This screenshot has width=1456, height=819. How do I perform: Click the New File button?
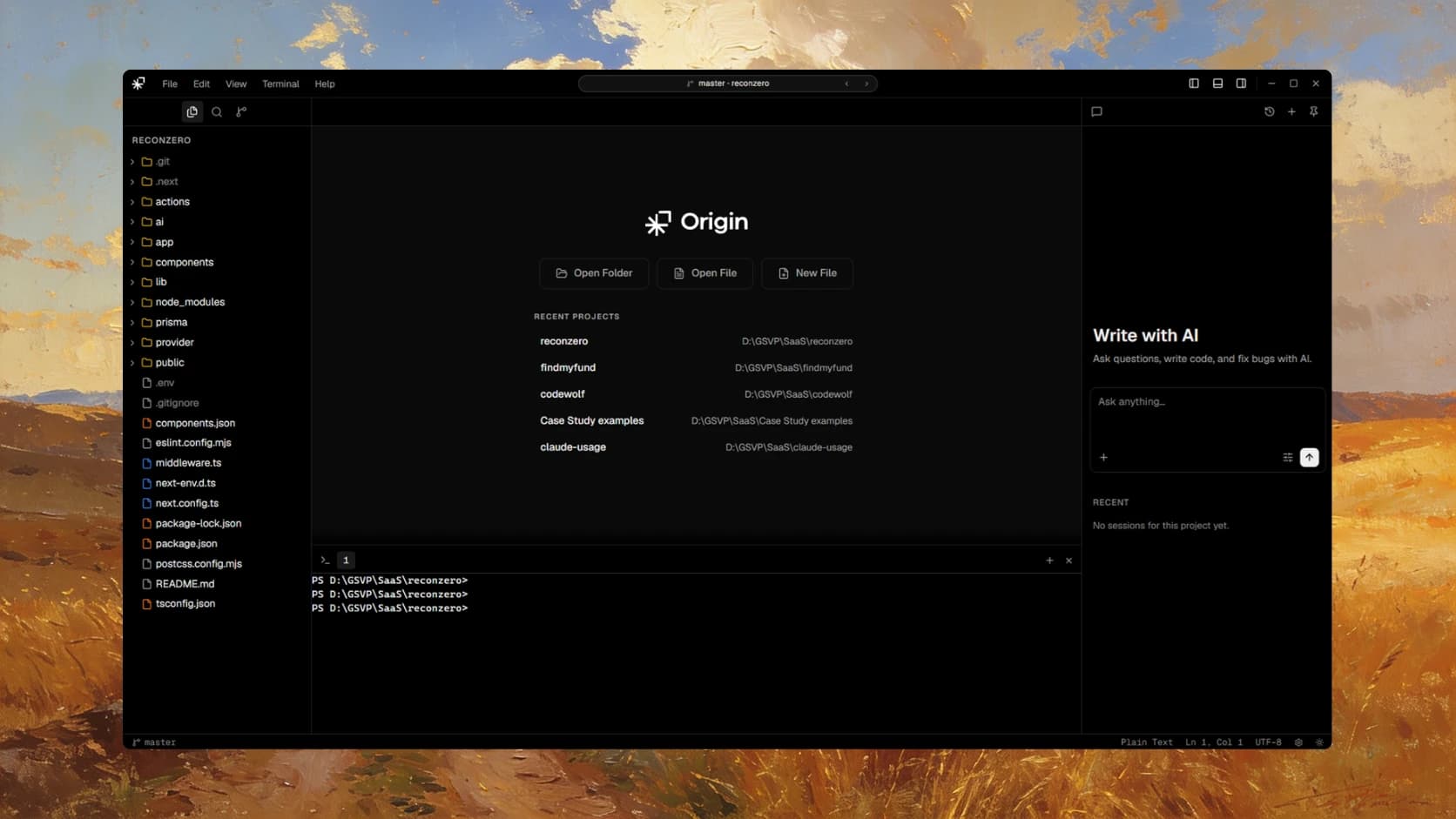(x=807, y=273)
